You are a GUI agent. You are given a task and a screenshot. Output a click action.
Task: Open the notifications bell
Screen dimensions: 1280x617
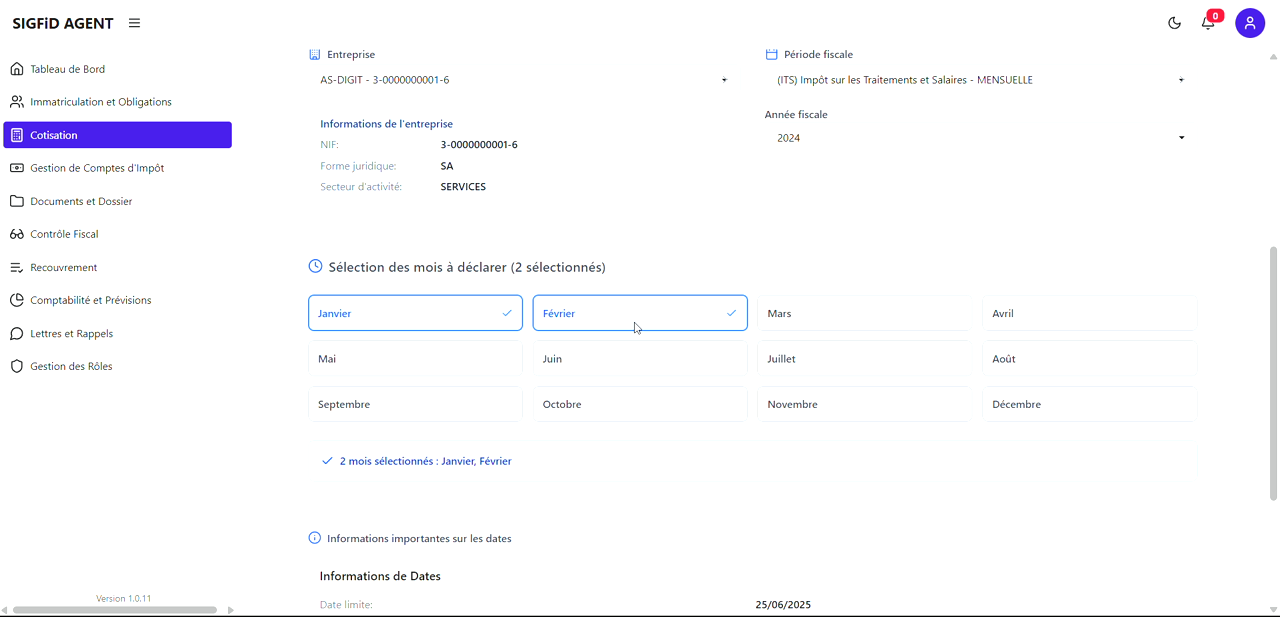[1208, 23]
